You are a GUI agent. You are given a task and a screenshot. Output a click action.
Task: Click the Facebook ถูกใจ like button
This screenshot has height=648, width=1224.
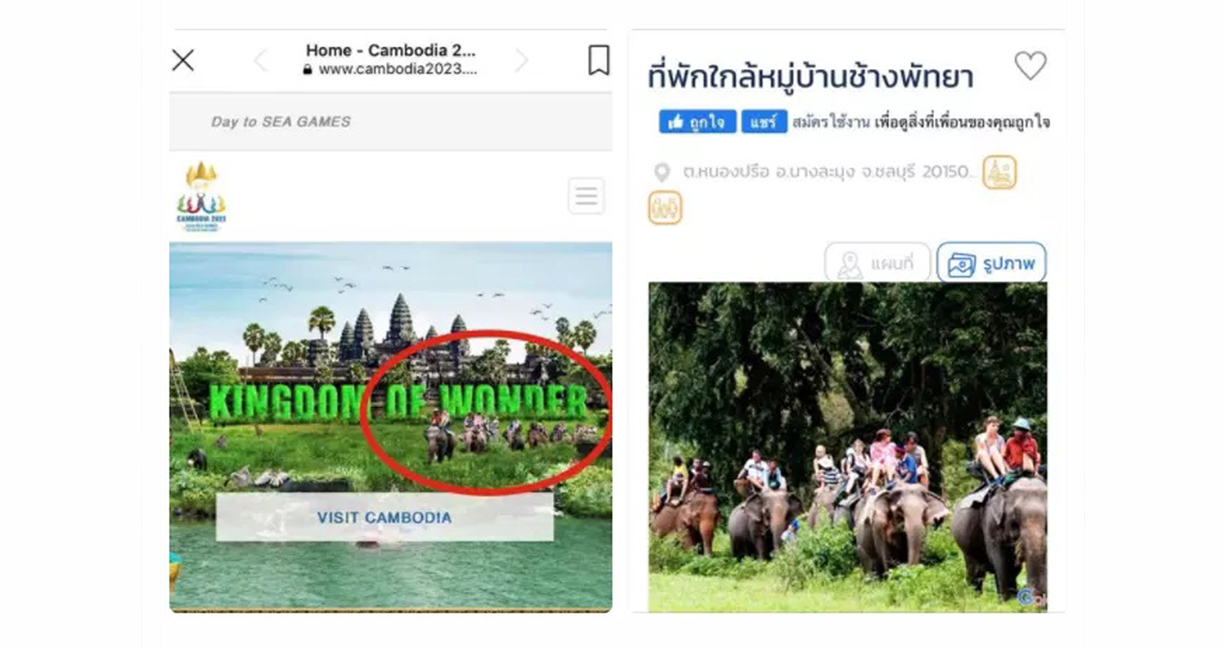697,122
